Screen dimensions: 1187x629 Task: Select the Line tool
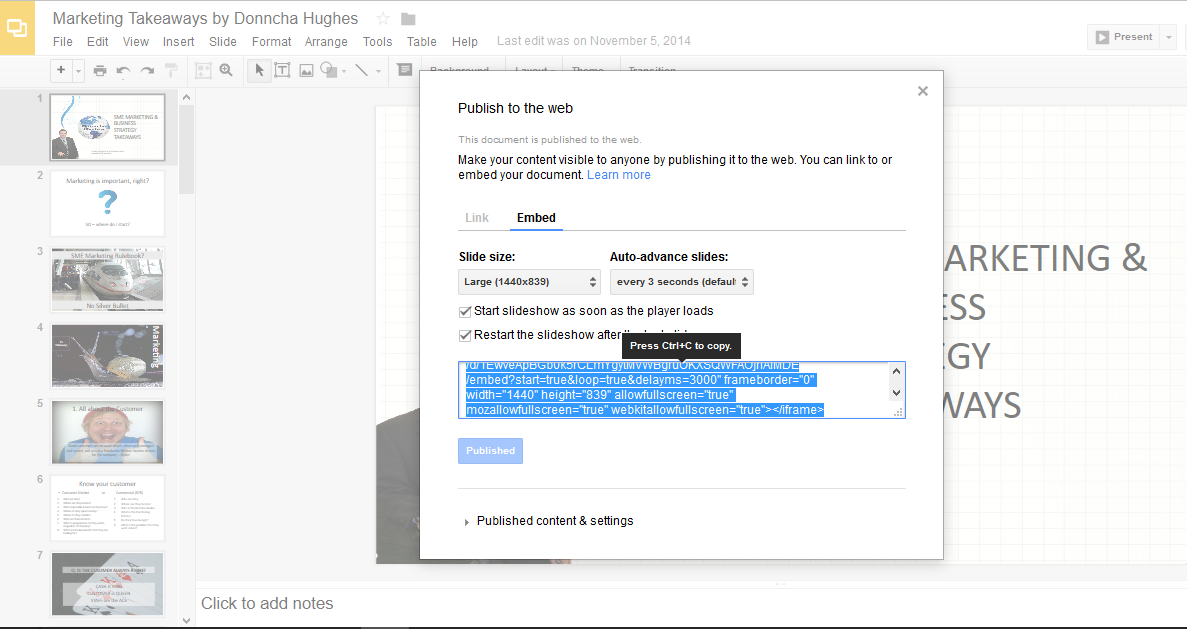tap(362, 70)
